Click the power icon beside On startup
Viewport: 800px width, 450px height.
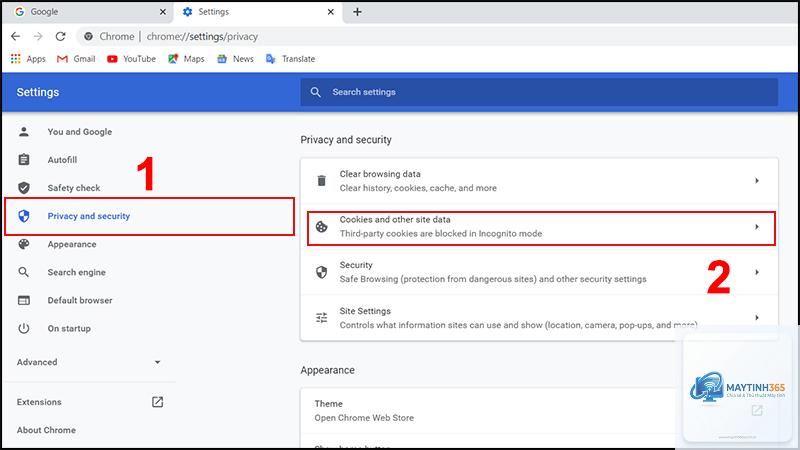coord(24,328)
